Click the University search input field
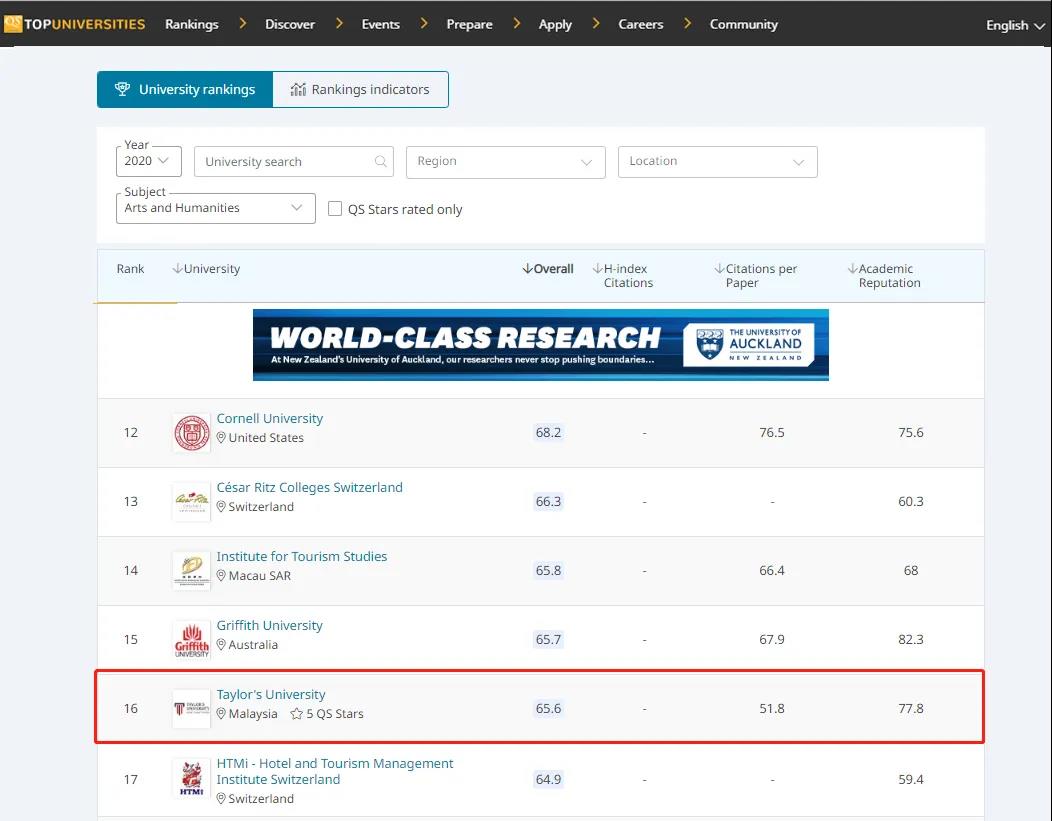This screenshot has height=821, width=1052. [x=294, y=162]
